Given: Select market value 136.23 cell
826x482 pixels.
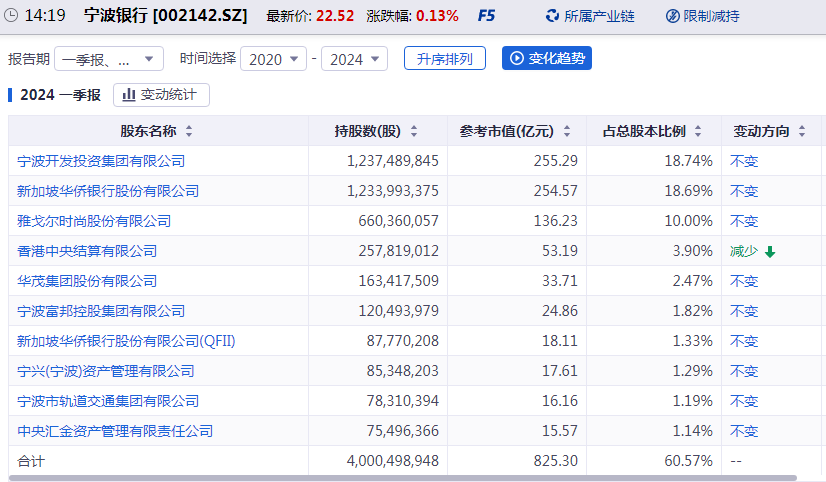Looking at the screenshot, I should pyautogui.click(x=556, y=221).
